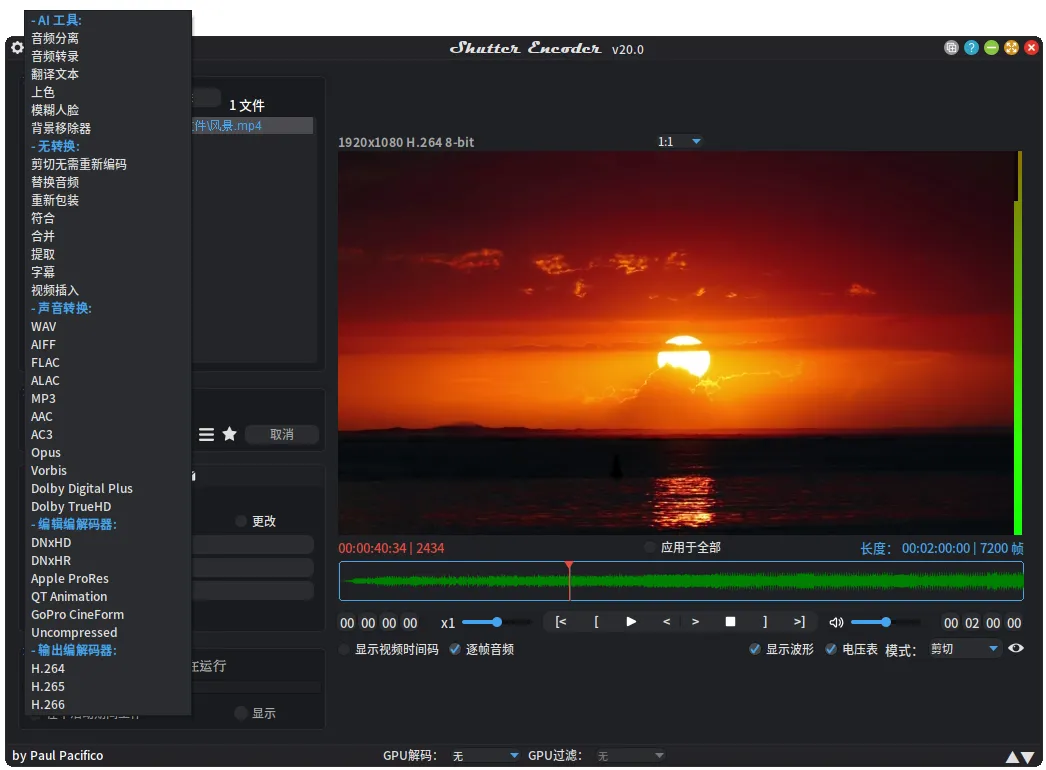The height and width of the screenshot is (770, 1046).
Task: Jump to first frame button
Action: tap(561, 622)
